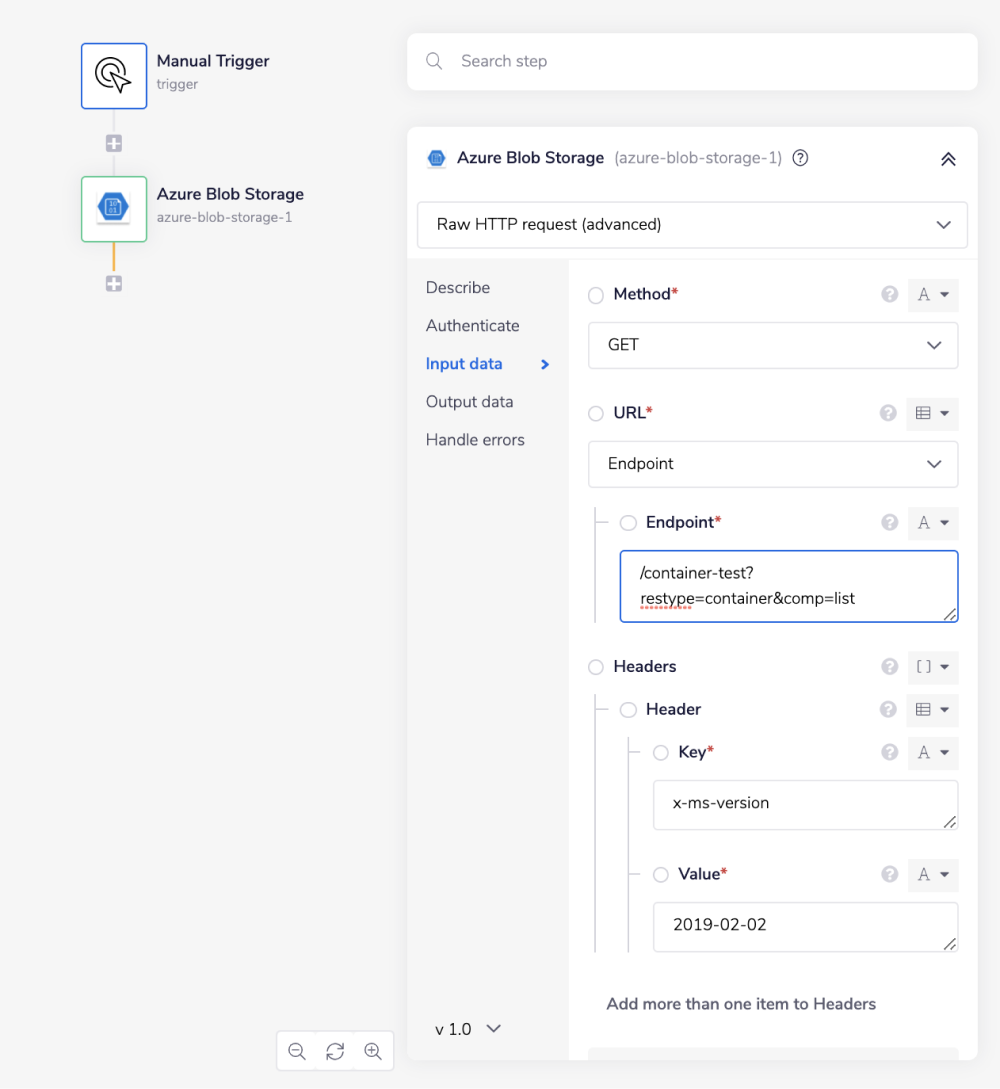Click the Search step input field
Image resolution: width=1000 pixels, height=1089 pixels.
pyautogui.click(x=700, y=62)
